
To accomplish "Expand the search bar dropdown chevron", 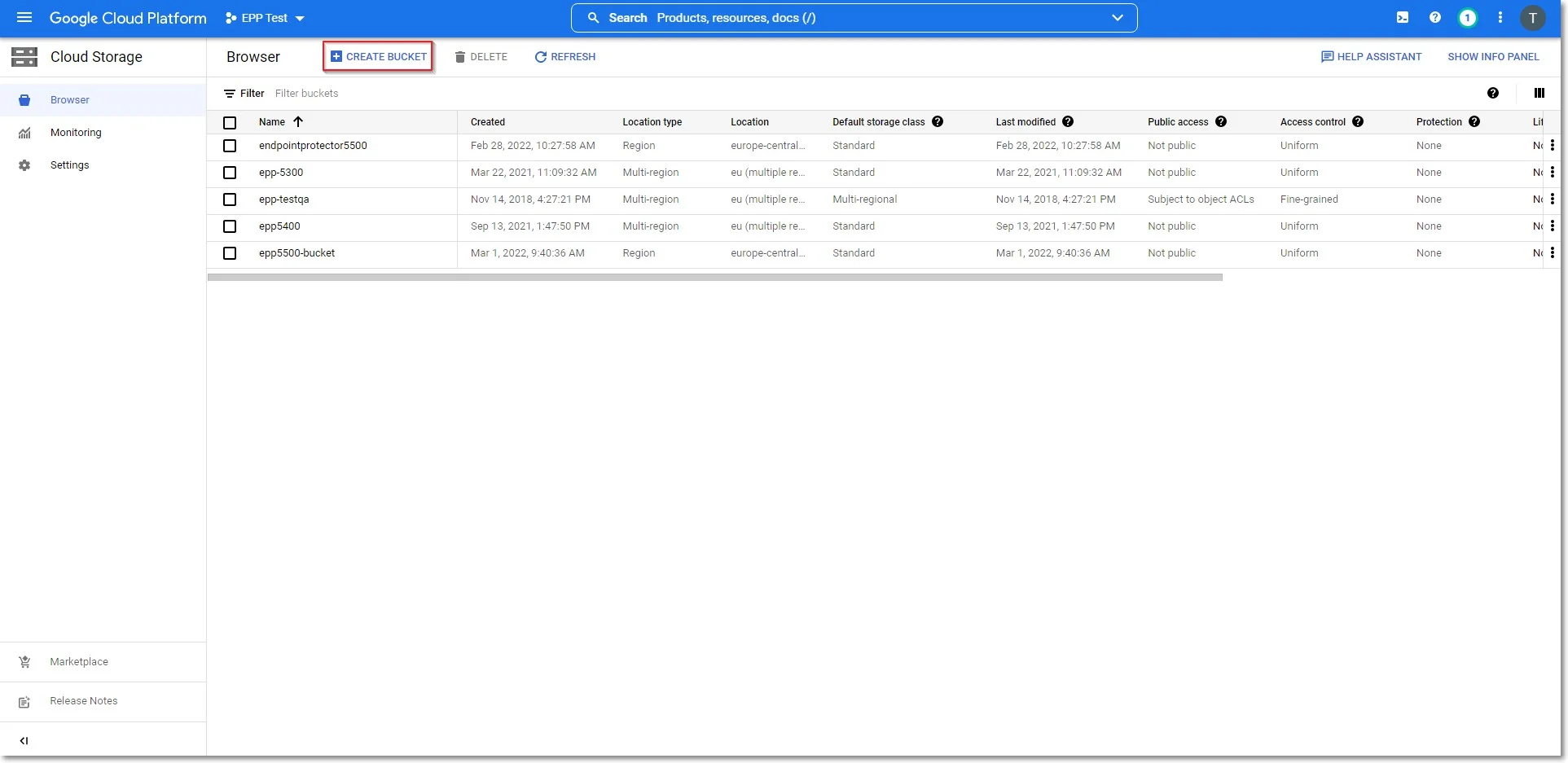I will pos(1118,18).
